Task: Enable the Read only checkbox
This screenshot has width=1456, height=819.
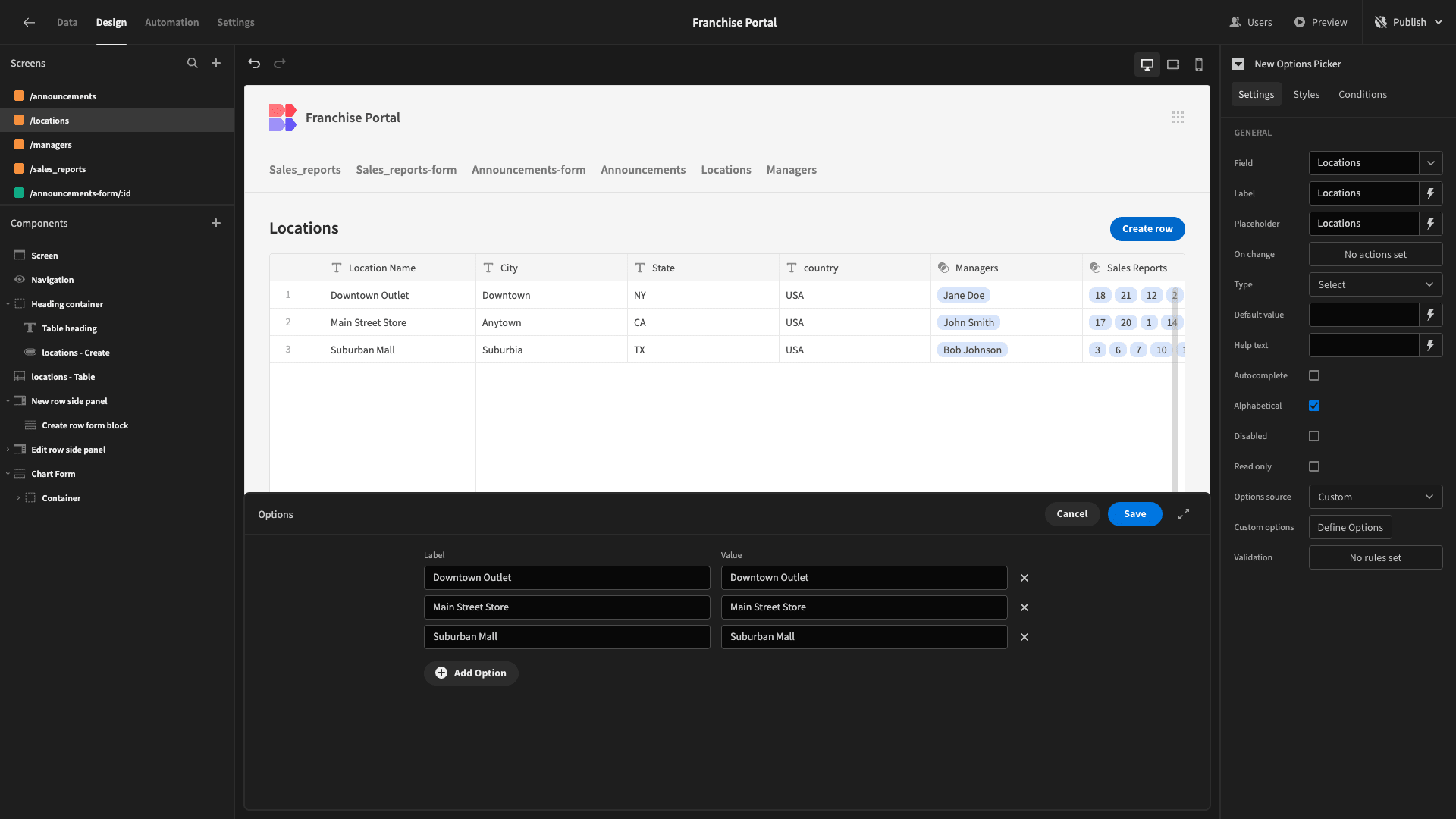Action: point(1314,466)
